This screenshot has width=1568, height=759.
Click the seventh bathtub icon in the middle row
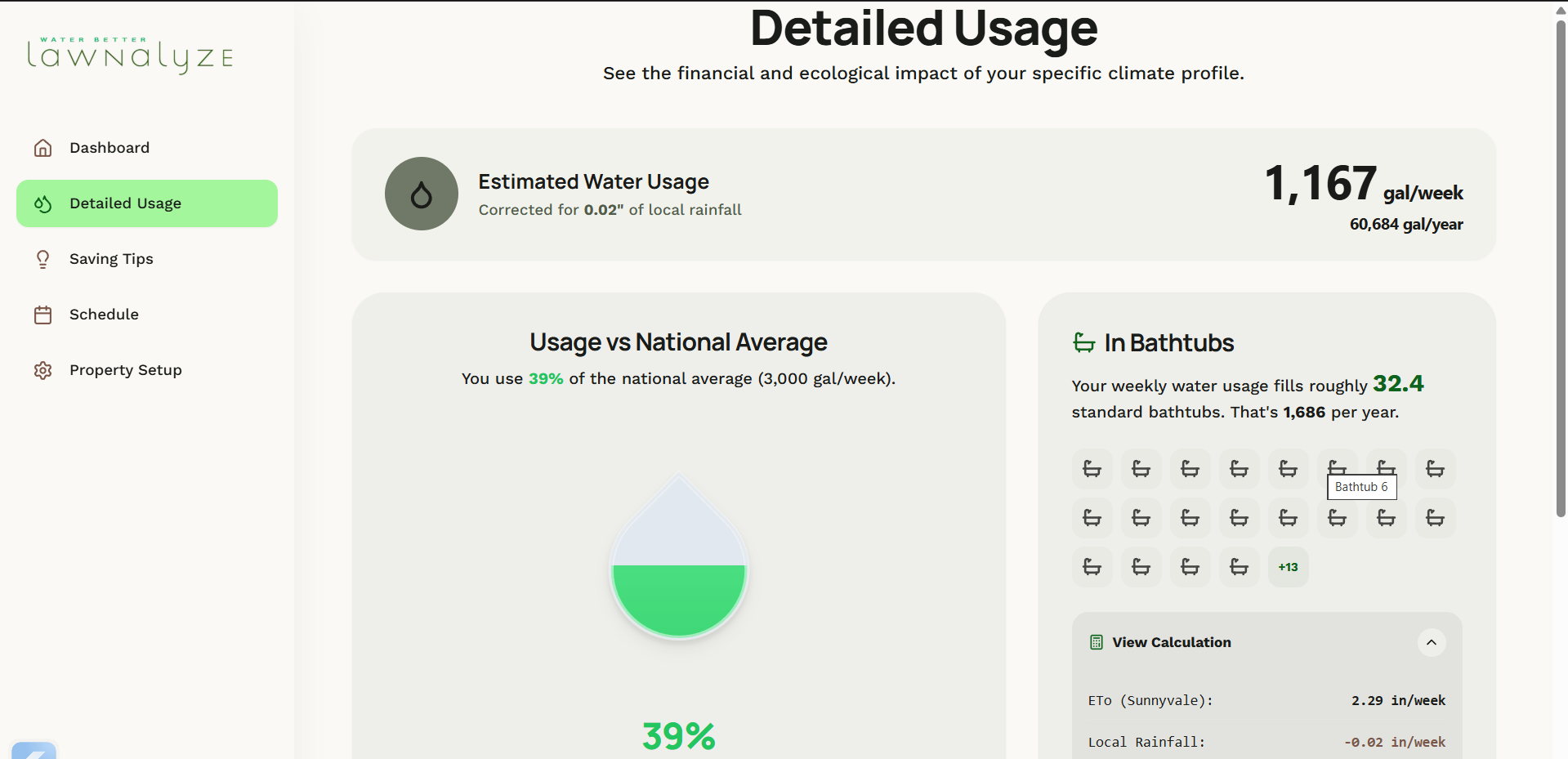(x=1387, y=518)
